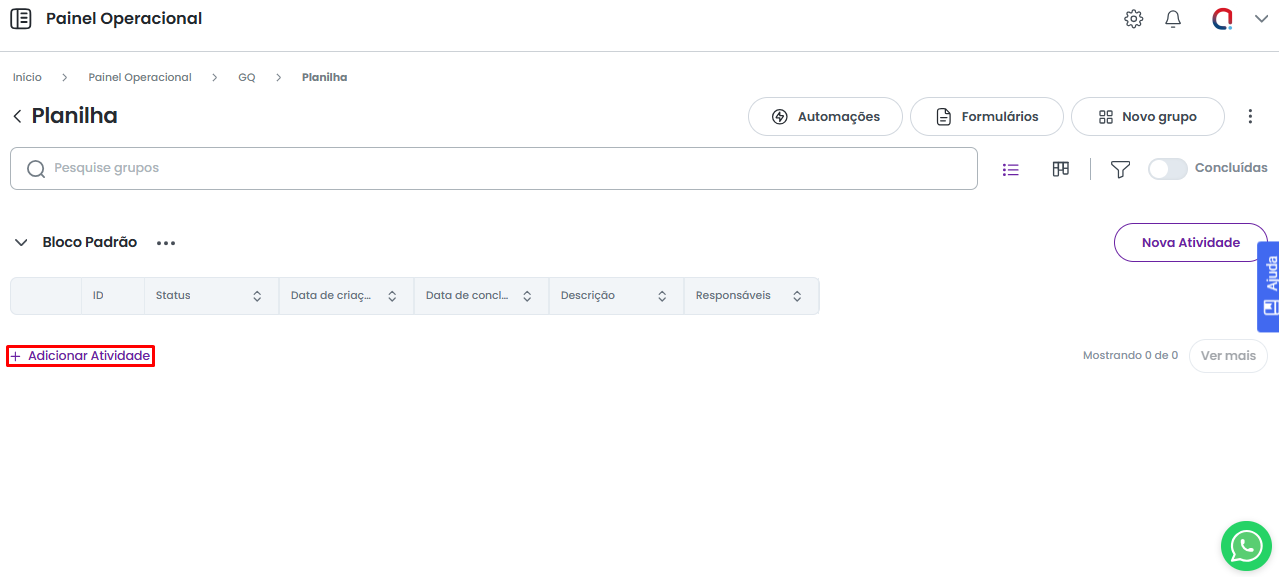Viewport: 1279px width, 577px height.
Task: Navigate to GQ breadcrumb
Action: point(246,78)
